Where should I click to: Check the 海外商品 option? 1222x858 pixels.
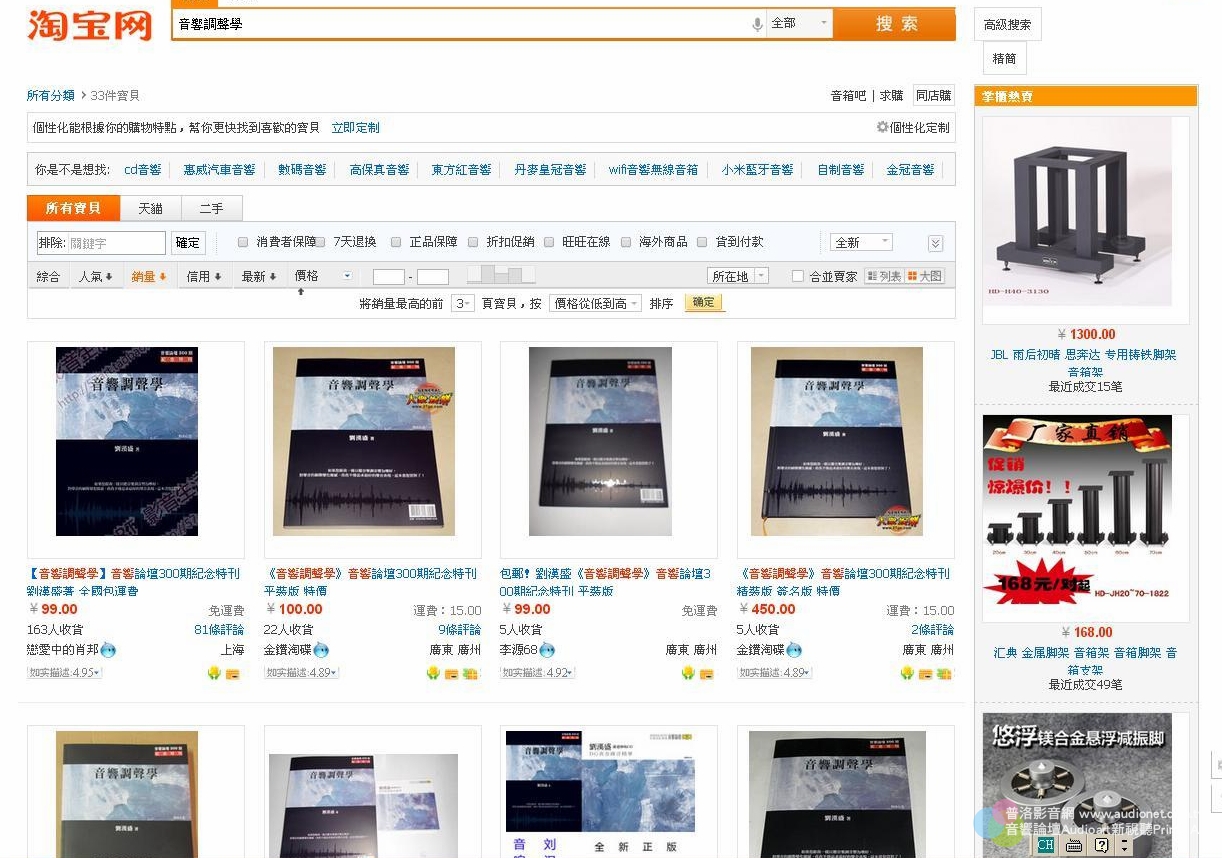click(x=626, y=242)
